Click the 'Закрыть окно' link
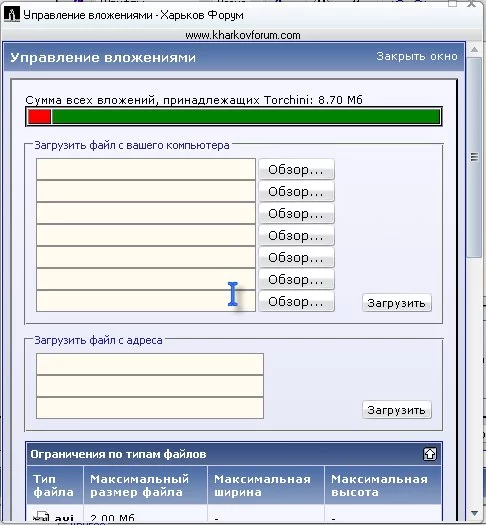This screenshot has height=525, width=486. coord(417,56)
